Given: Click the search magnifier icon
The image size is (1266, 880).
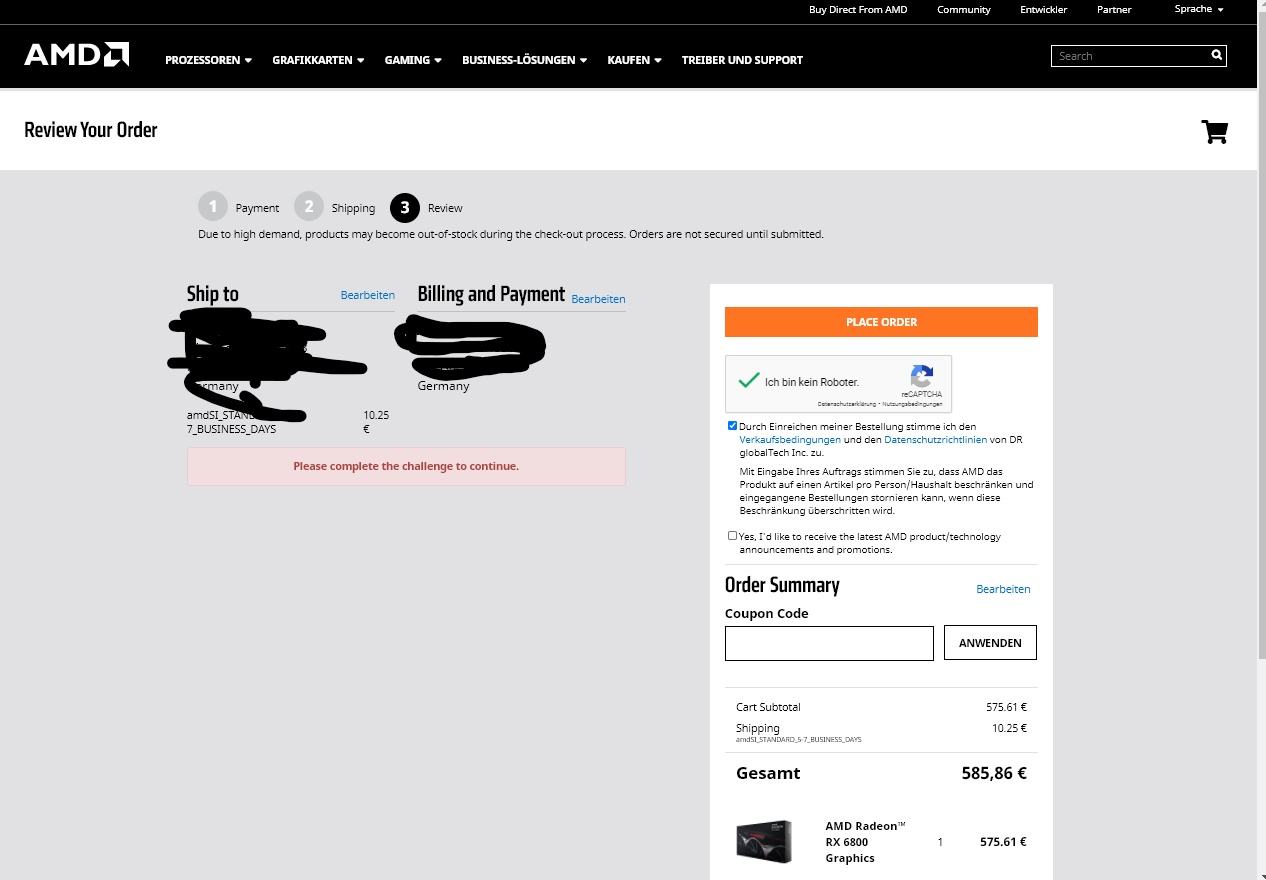Looking at the screenshot, I should coord(1216,56).
